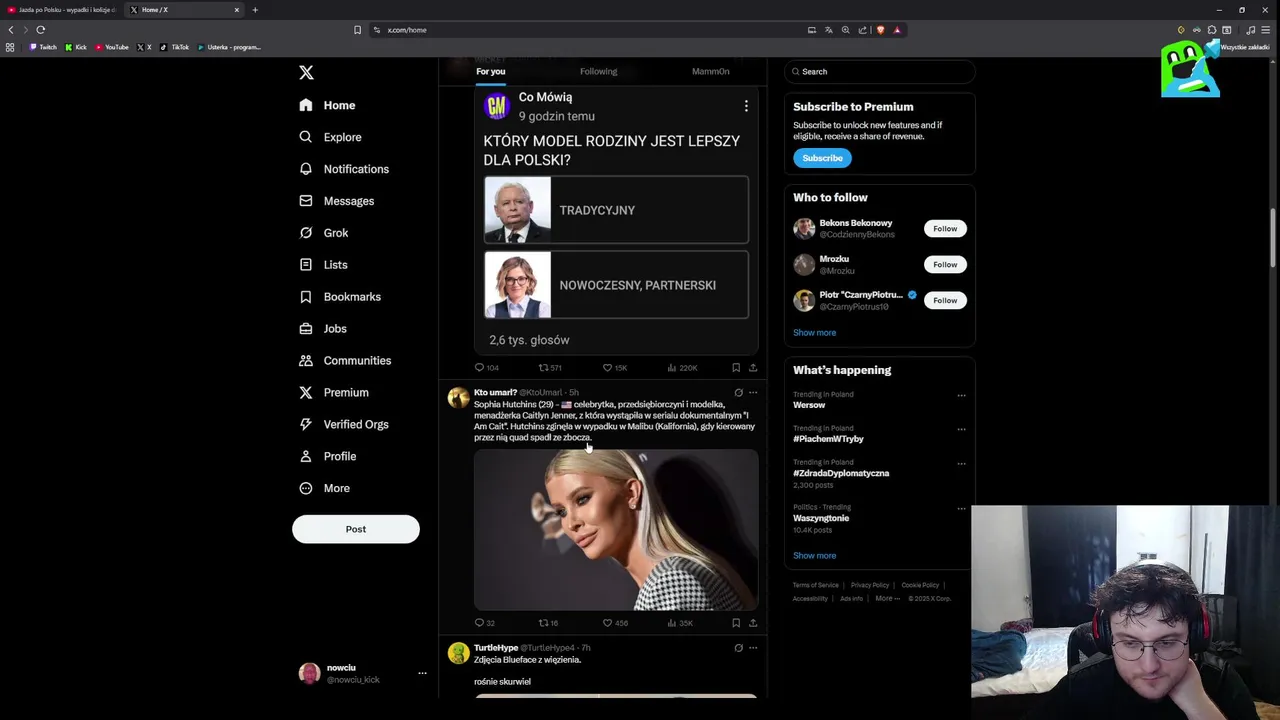Screen dimensions: 1280x720
Task: Click reply icon with 32 comments
Action: pyautogui.click(x=479, y=623)
